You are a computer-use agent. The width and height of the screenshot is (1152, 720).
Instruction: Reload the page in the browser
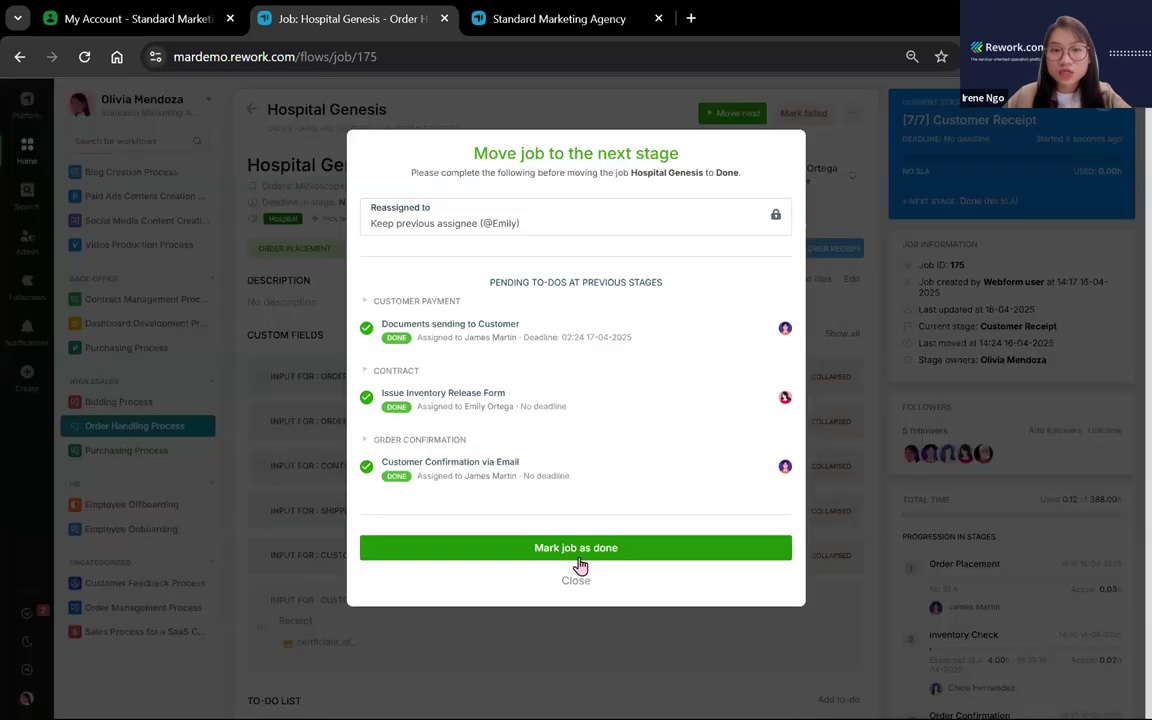[84, 57]
